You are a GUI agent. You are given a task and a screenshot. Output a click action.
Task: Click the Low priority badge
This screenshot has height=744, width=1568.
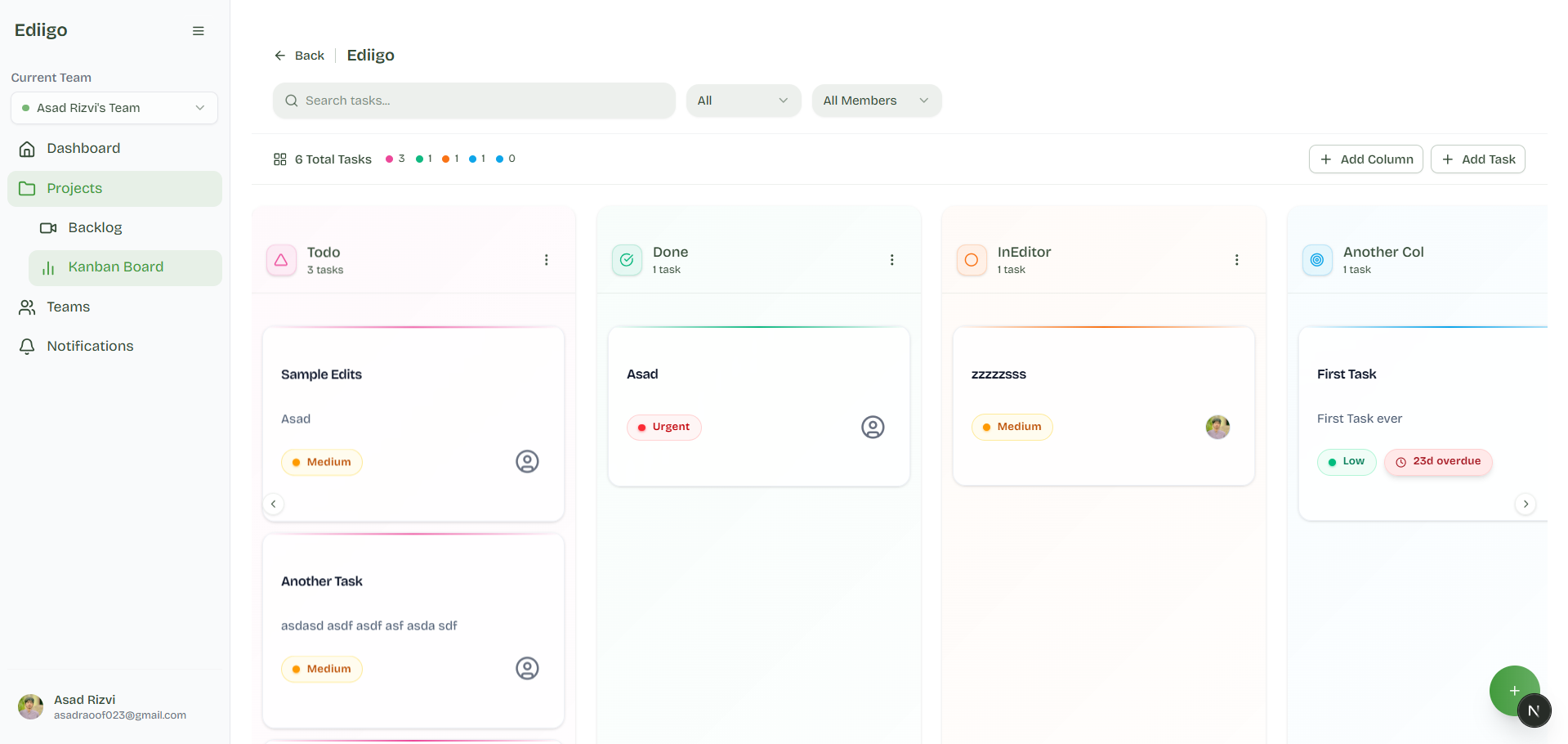[1347, 462]
